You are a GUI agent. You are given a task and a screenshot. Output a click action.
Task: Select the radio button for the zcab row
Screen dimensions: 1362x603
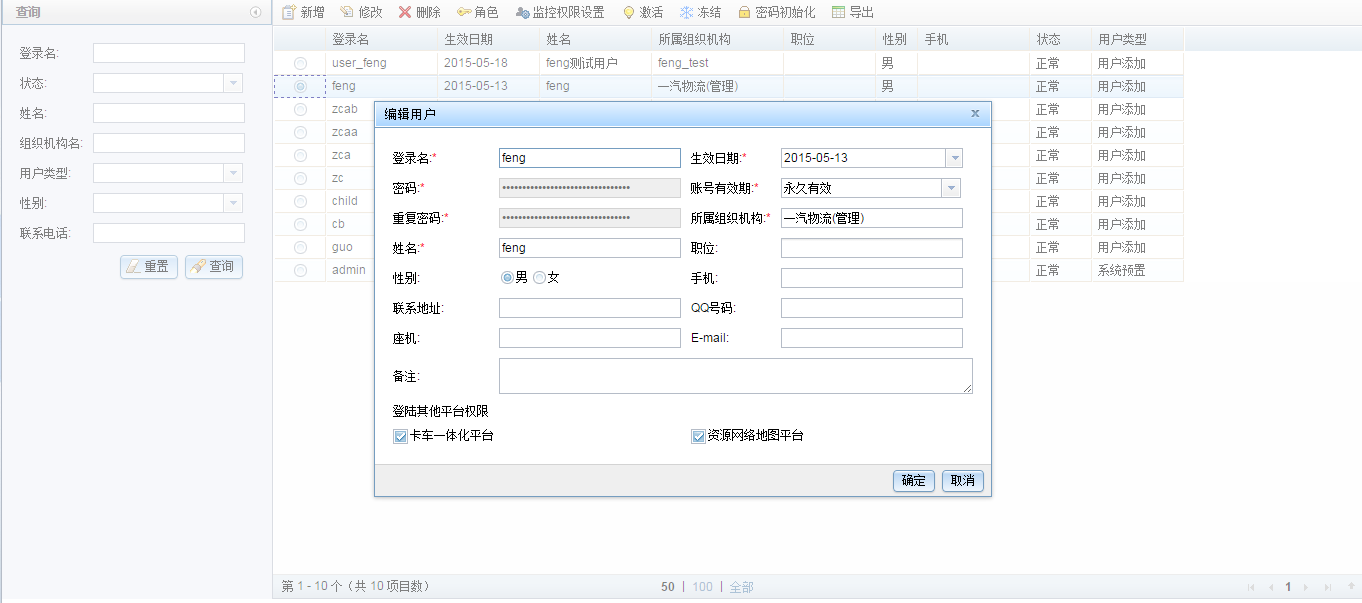tap(300, 109)
